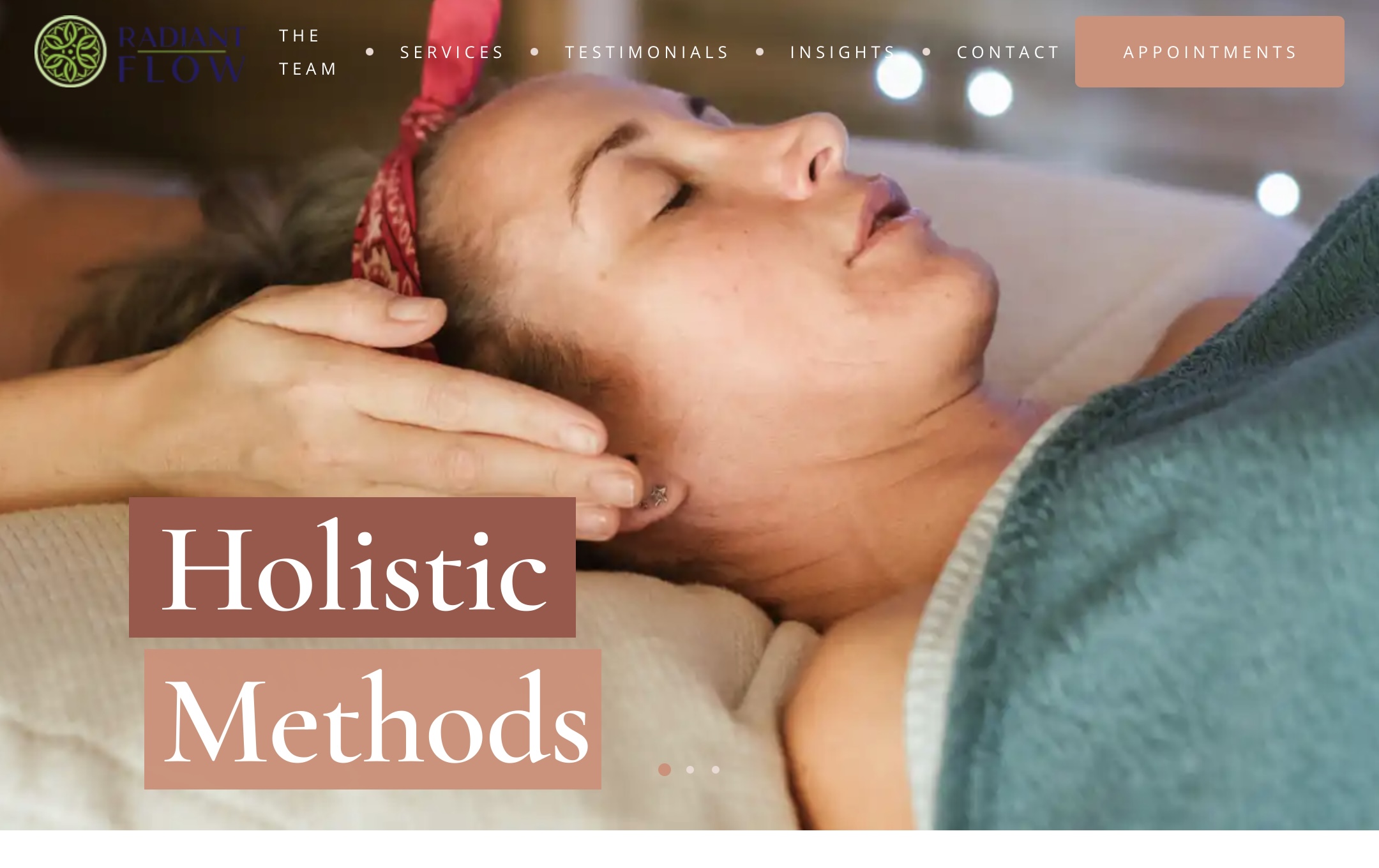
Task: Open the Contact page link
Action: (x=1008, y=52)
